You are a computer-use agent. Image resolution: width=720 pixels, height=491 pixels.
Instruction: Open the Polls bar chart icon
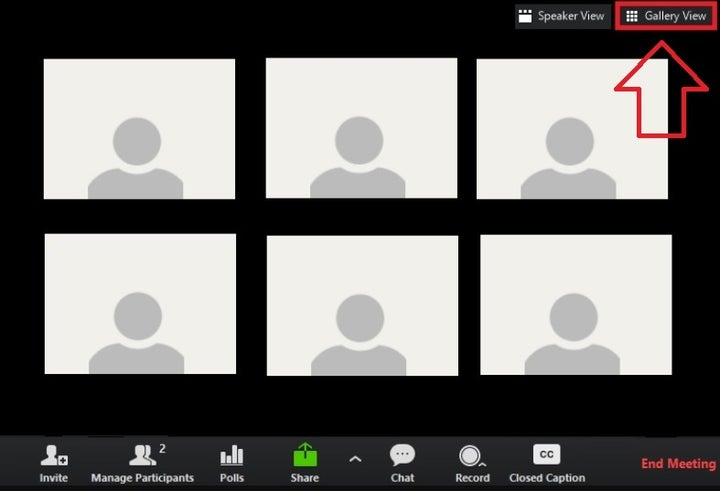tap(232, 456)
